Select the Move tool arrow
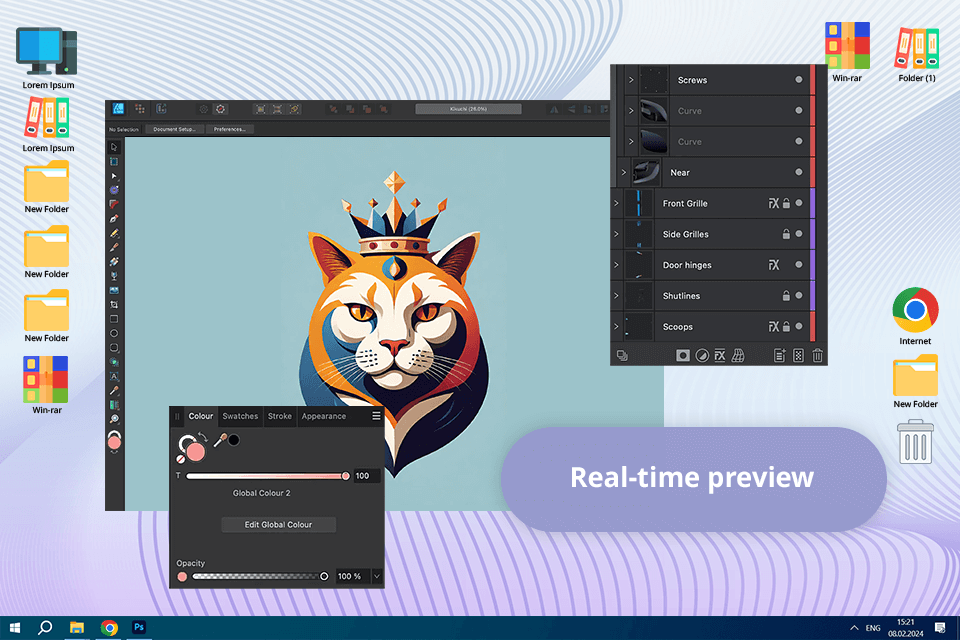The height and width of the screenshot is (640, 960). point(114,147)
